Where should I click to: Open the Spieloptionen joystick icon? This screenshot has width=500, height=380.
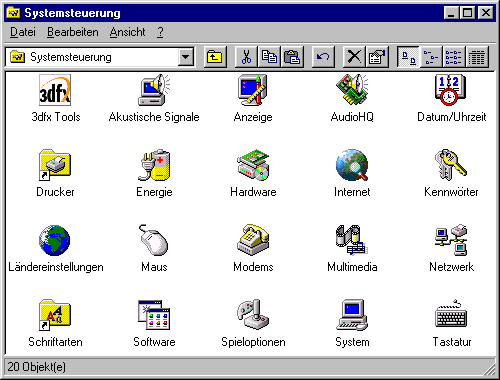pyautogui.click(x=253, y=315)
